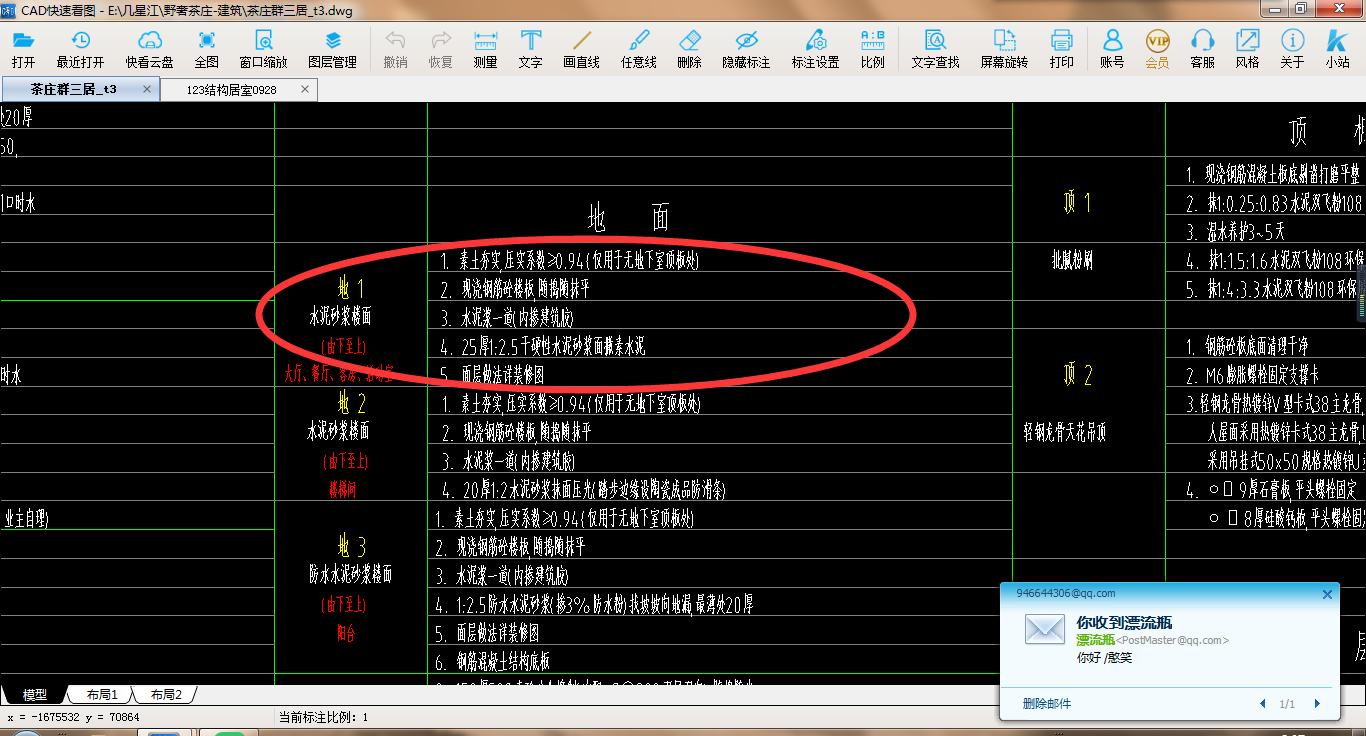Click the 当前标注比例 status text
Image resolution: width=1366 pixels, height=736 pixels.
323,717
